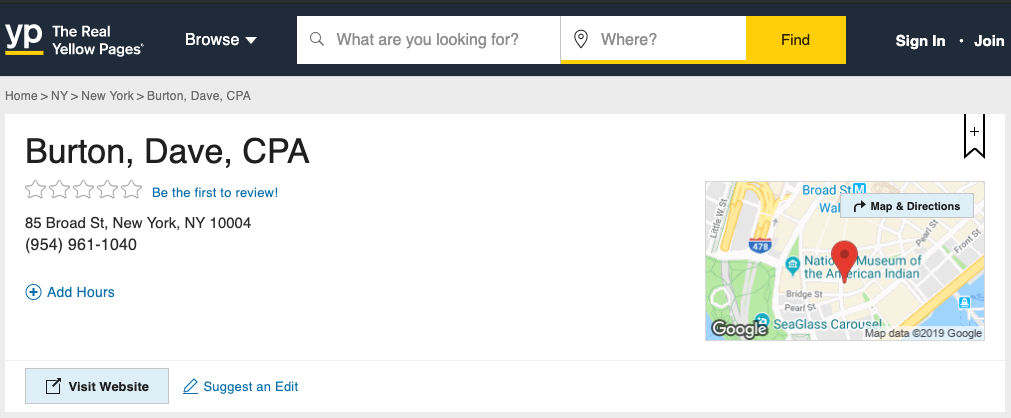Open the Browse dropdown menu
1011x418 pixels.
[221, 40]
